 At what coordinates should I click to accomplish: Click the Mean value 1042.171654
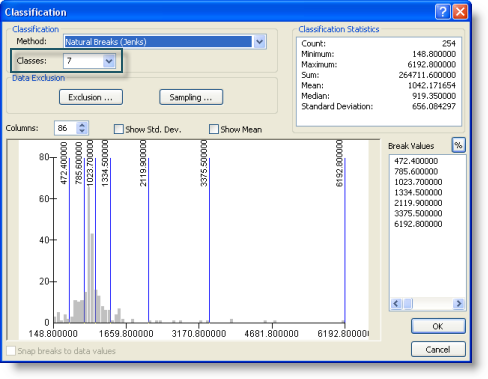(432, 86)
